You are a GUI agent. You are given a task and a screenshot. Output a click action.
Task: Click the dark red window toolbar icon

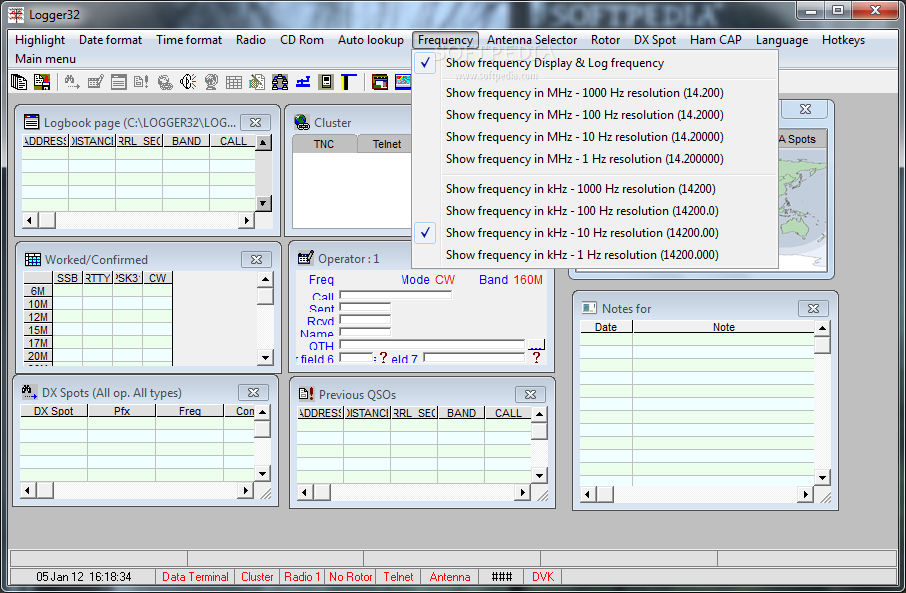coord(380,82)
